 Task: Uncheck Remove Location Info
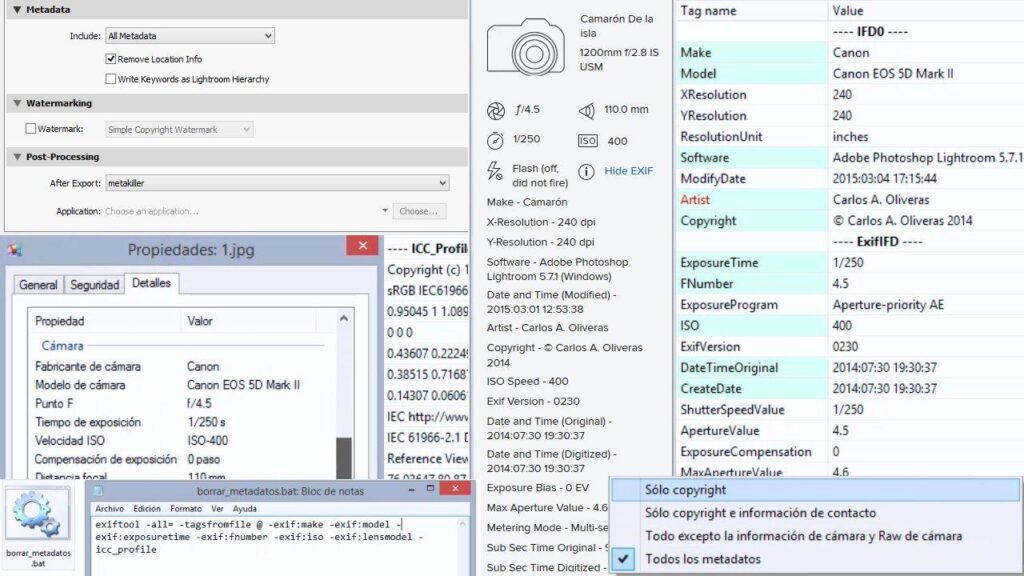[110, 56]
